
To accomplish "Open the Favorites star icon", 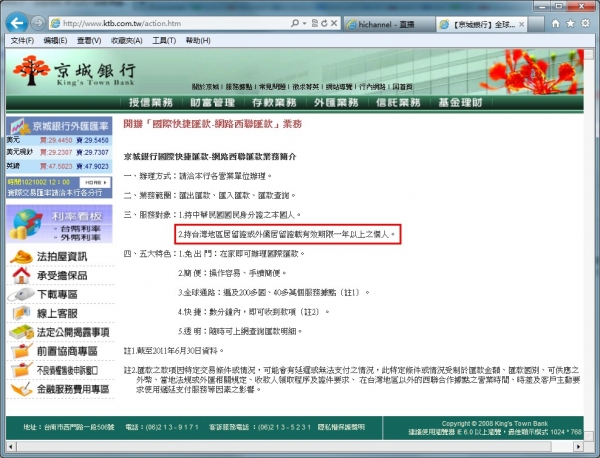I will click(x=564, y=21).
